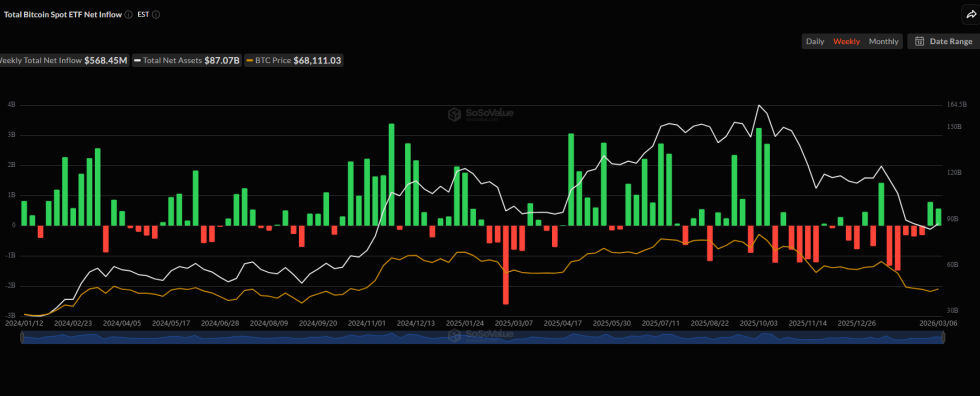
Task: Click the last green bar at 2026/03/06
Action: (938, 217)
